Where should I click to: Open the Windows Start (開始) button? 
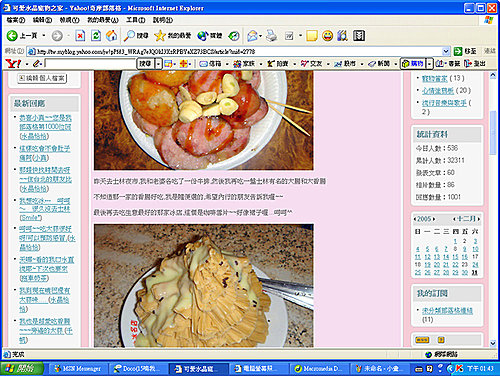click(23, 368)
